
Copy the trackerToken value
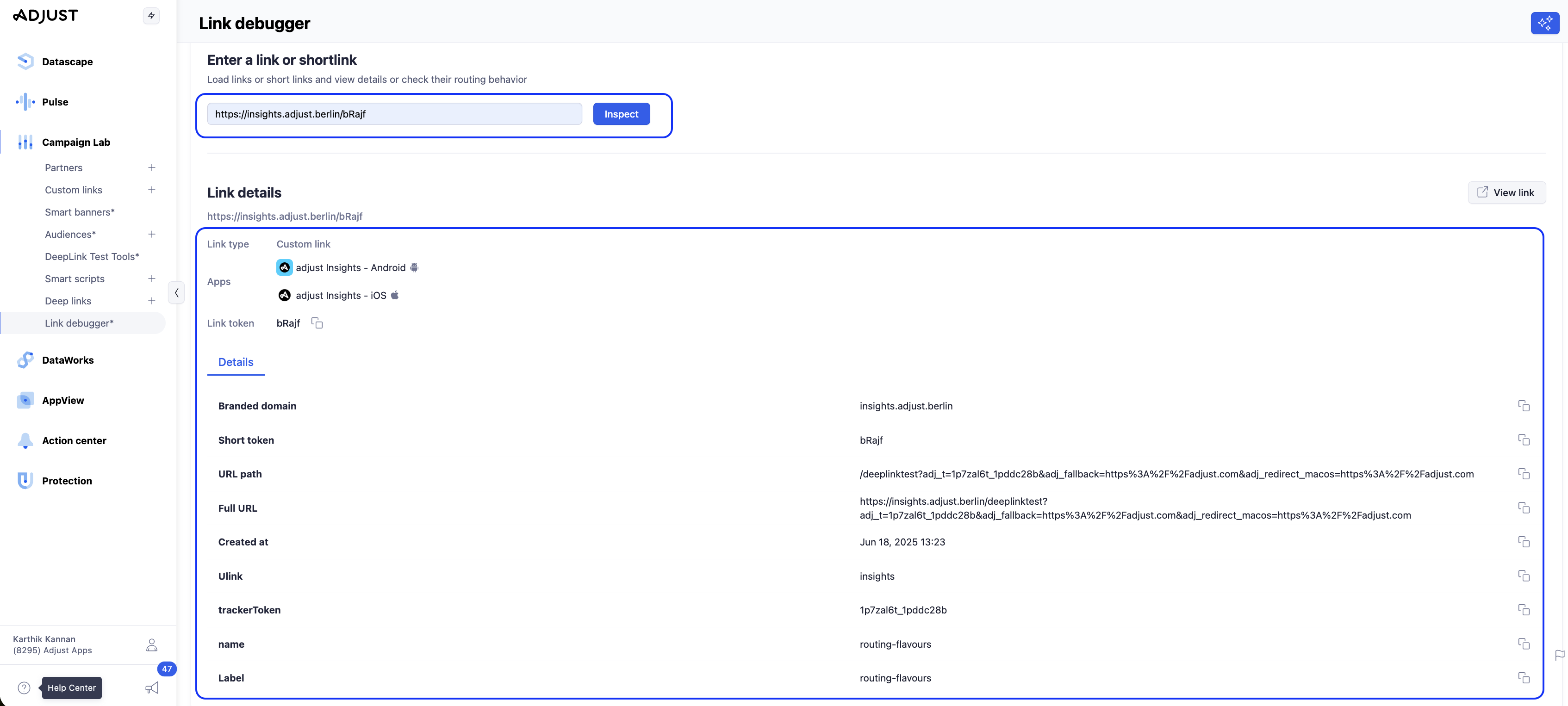click(1523, 610)
